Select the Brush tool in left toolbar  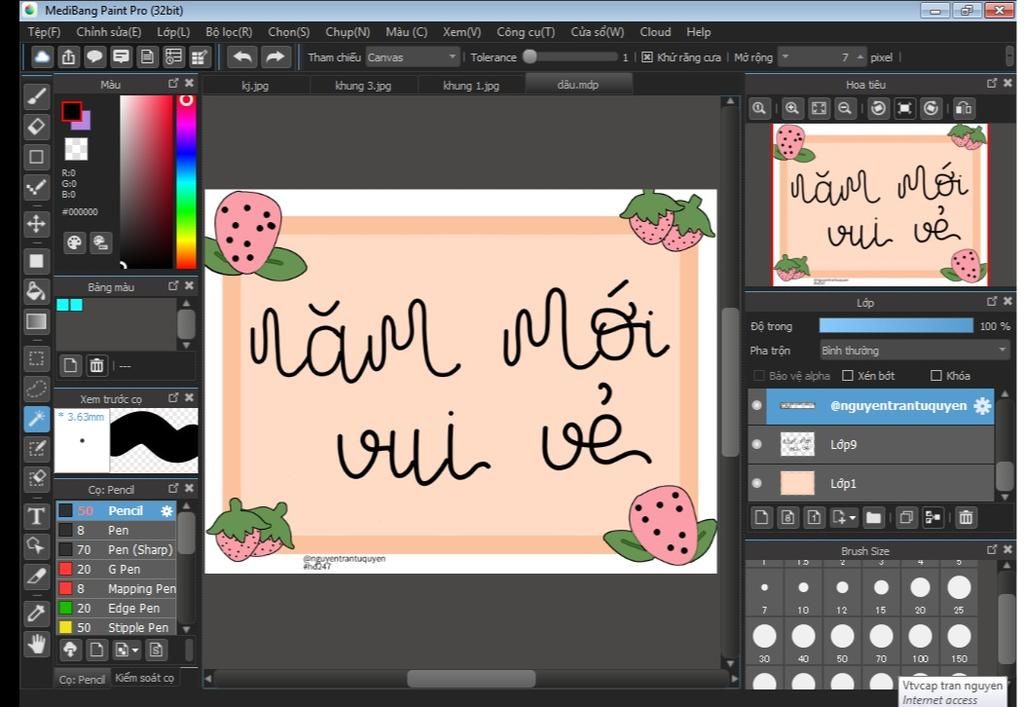pos(37,96)
